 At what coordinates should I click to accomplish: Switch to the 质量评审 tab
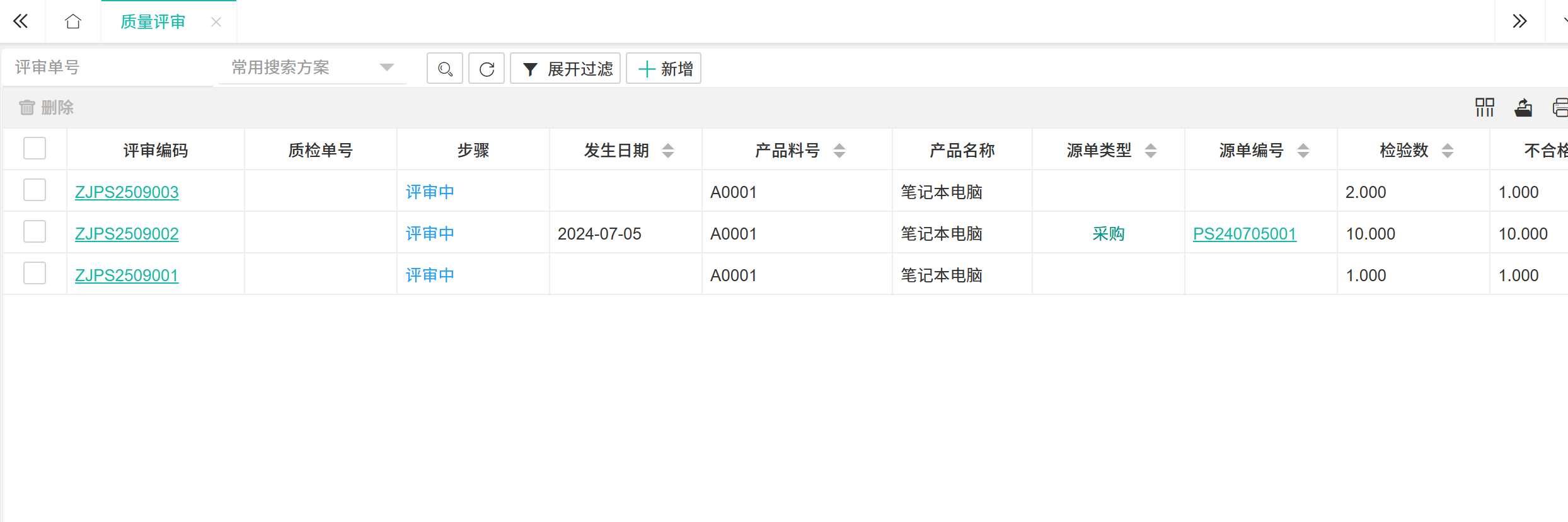click(153, 22)
